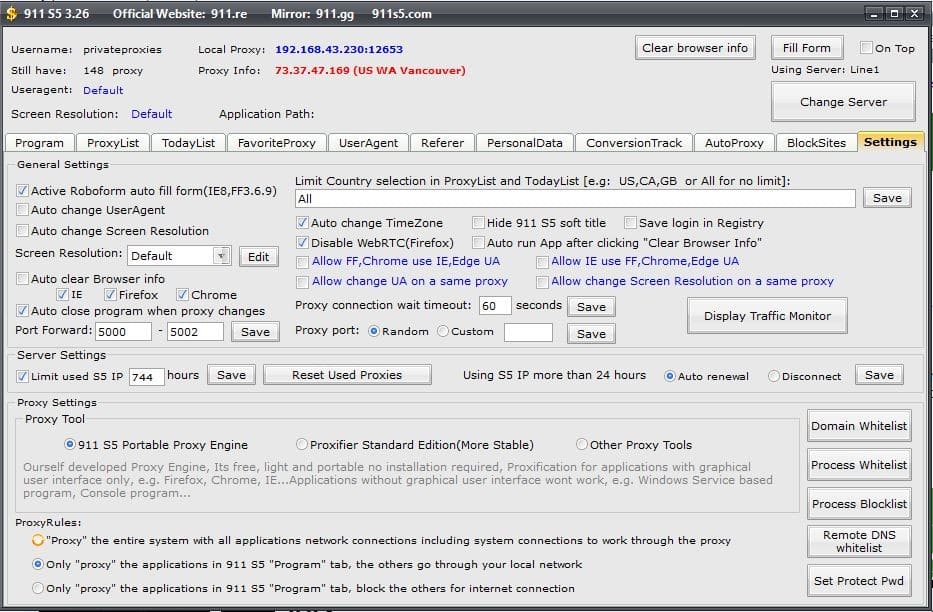Save the Port Forward range
This screenshot has width=933, height=612.
[x=255, y=332]
